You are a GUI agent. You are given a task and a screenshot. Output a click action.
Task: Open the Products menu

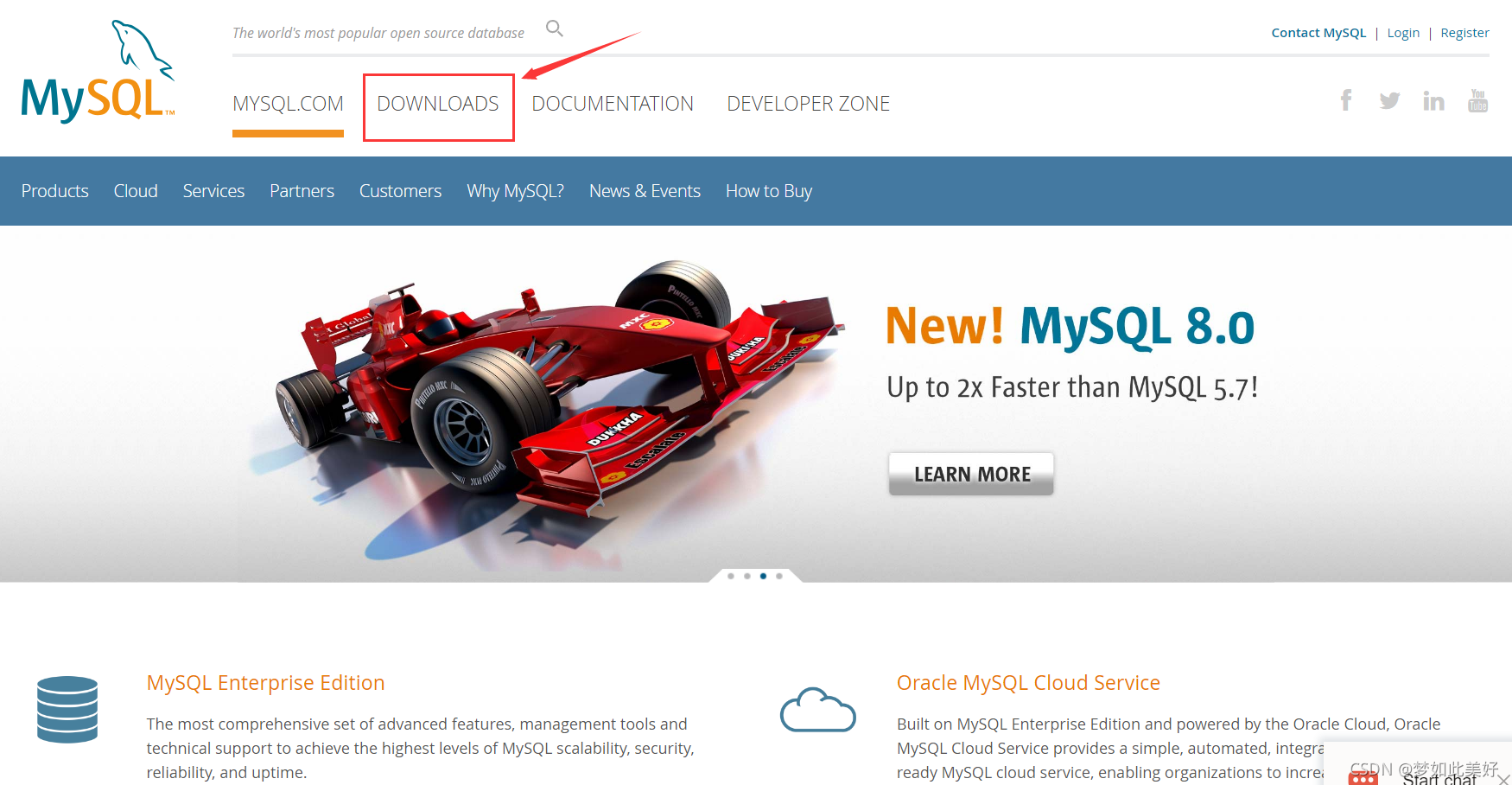[54, 191]
